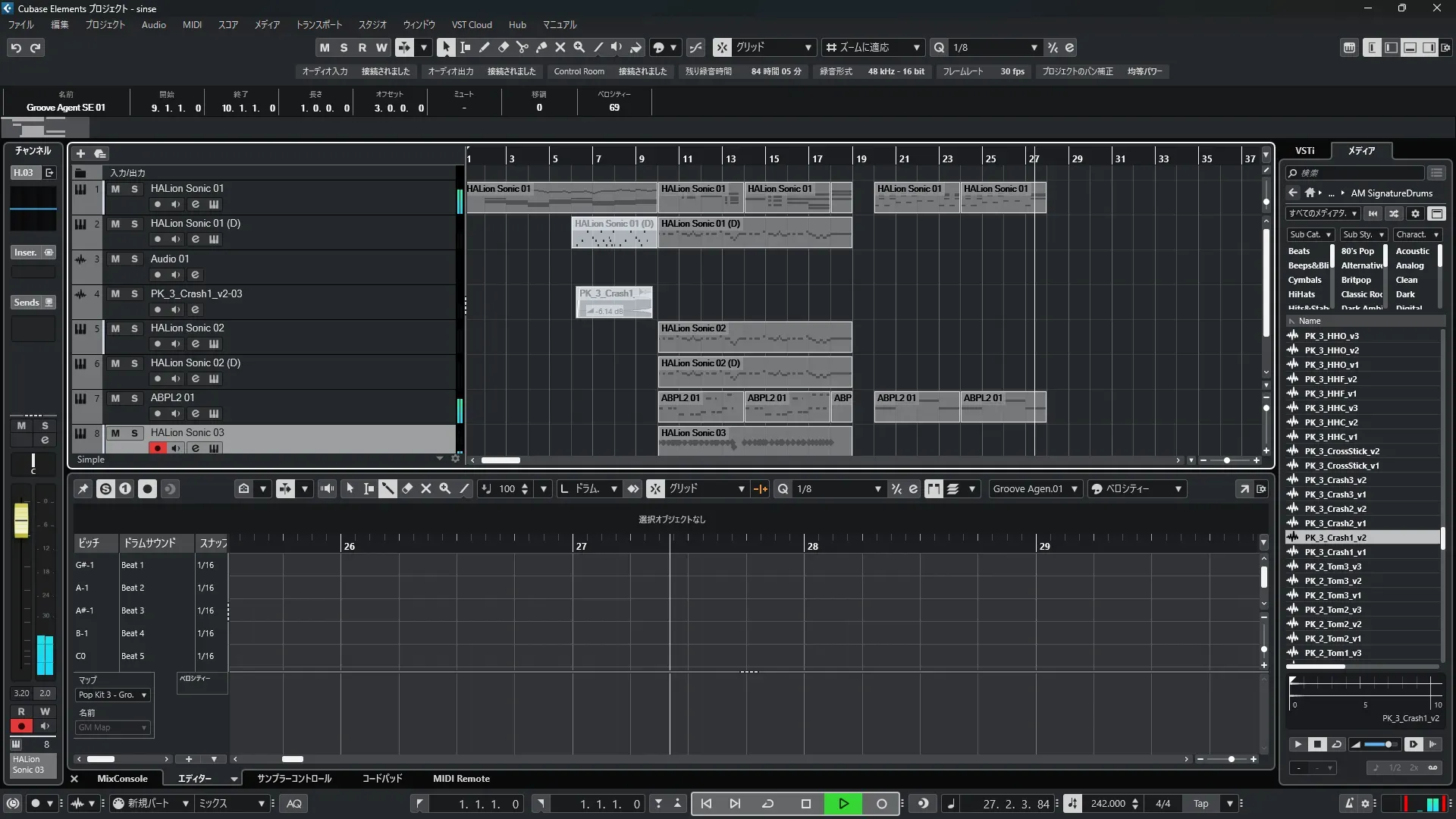Select the Eraser tool in top toolbar
Image resolution: width=1456 pixels, height=819 pixels.
pyautogui.click(x=503, y=47)
